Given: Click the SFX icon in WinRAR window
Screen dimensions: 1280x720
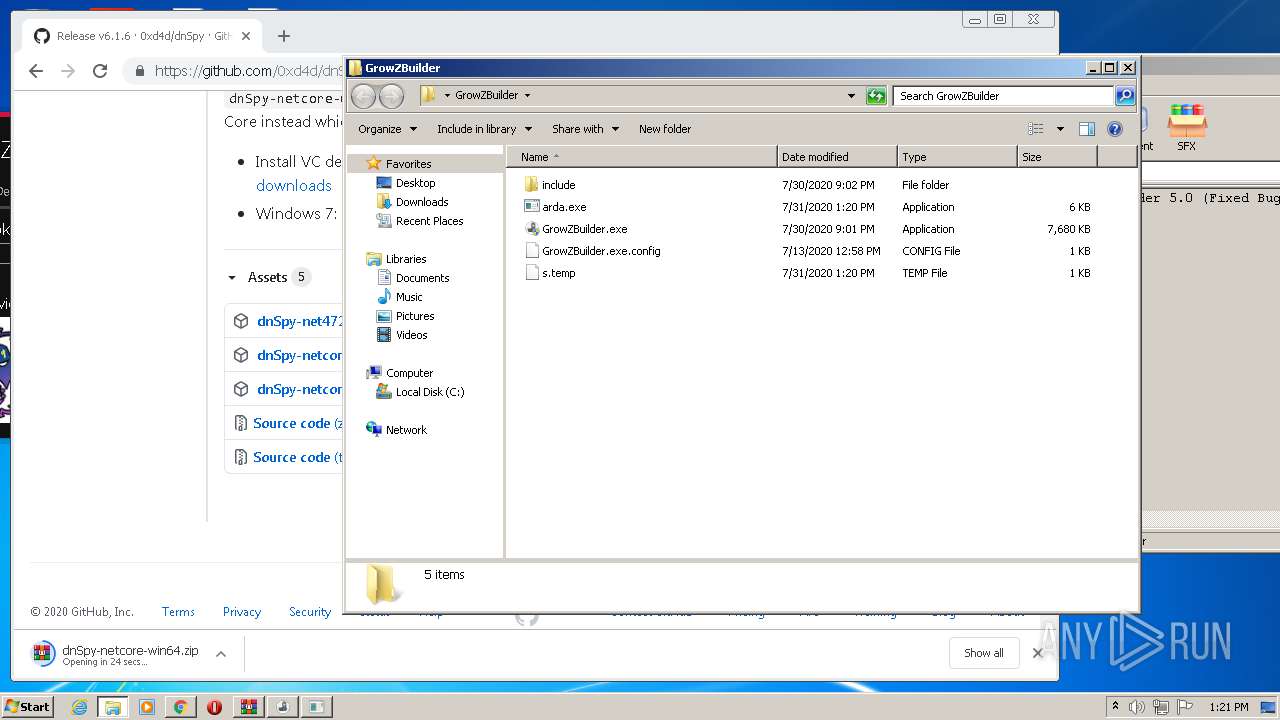Looking at the screenshot, I should click(x=1187, y=127).
